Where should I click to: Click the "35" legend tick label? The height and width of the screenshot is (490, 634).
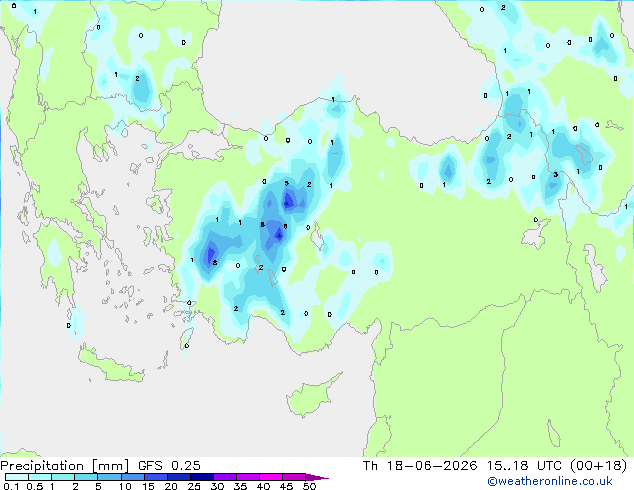tap(240, 486)
